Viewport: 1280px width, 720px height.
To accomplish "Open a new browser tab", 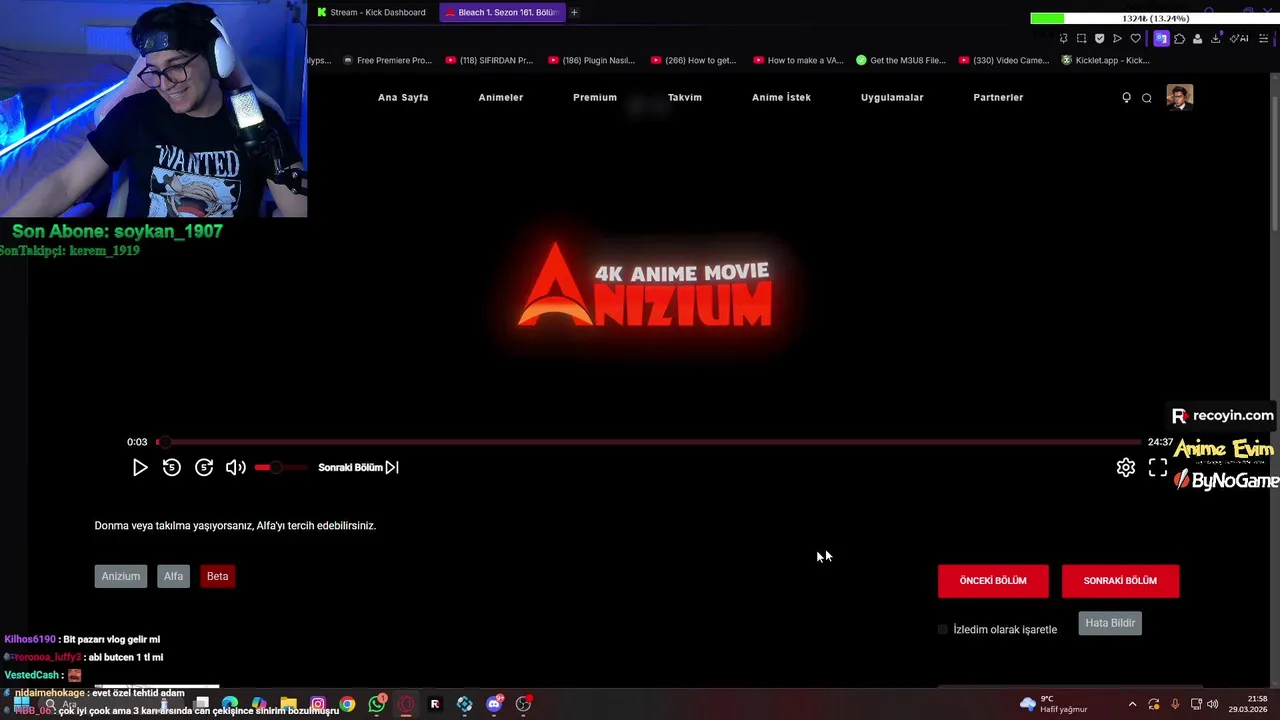I will click(x=574, y=12).
